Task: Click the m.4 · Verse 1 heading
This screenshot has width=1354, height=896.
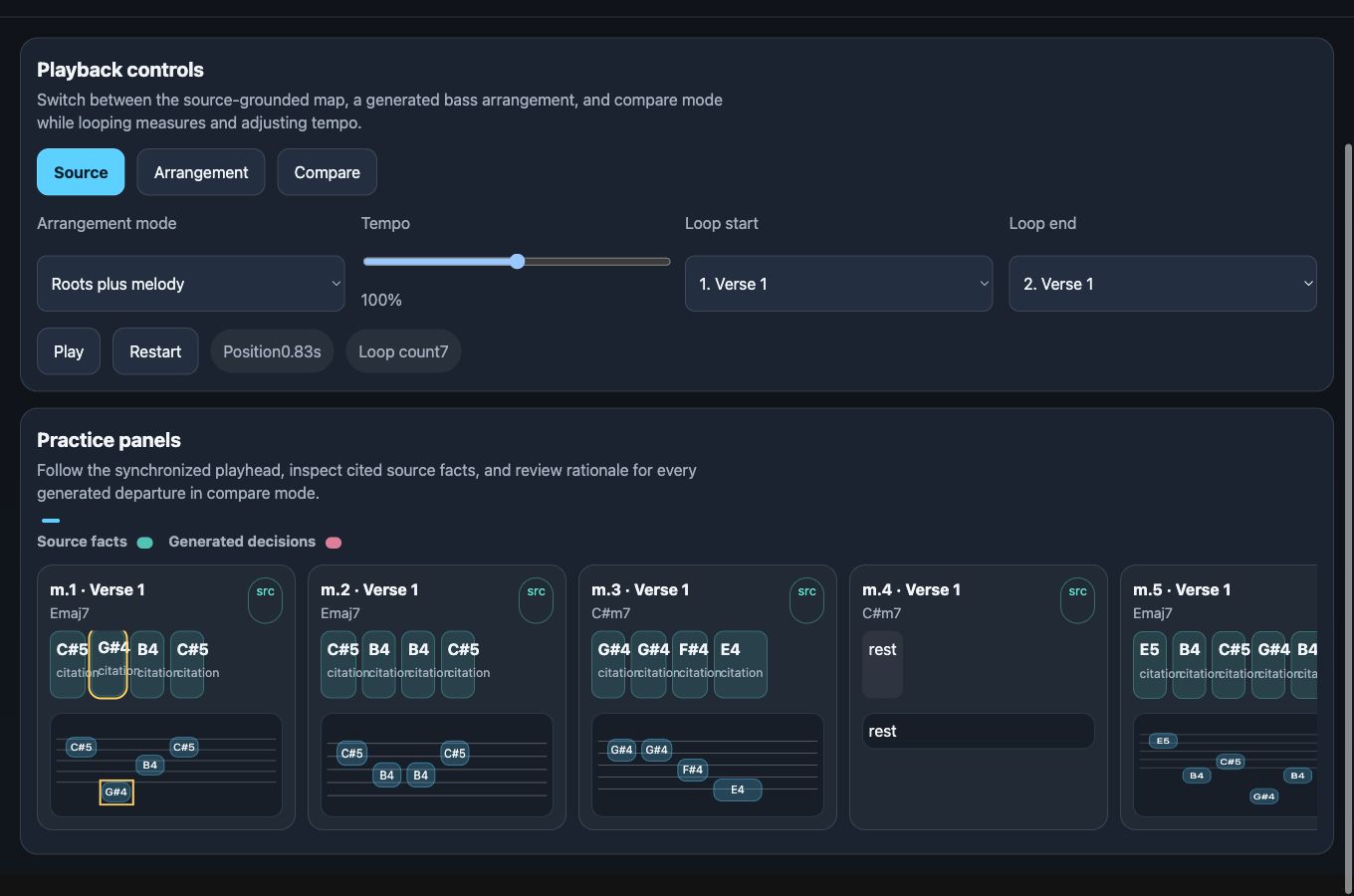Action: (911, 589)
